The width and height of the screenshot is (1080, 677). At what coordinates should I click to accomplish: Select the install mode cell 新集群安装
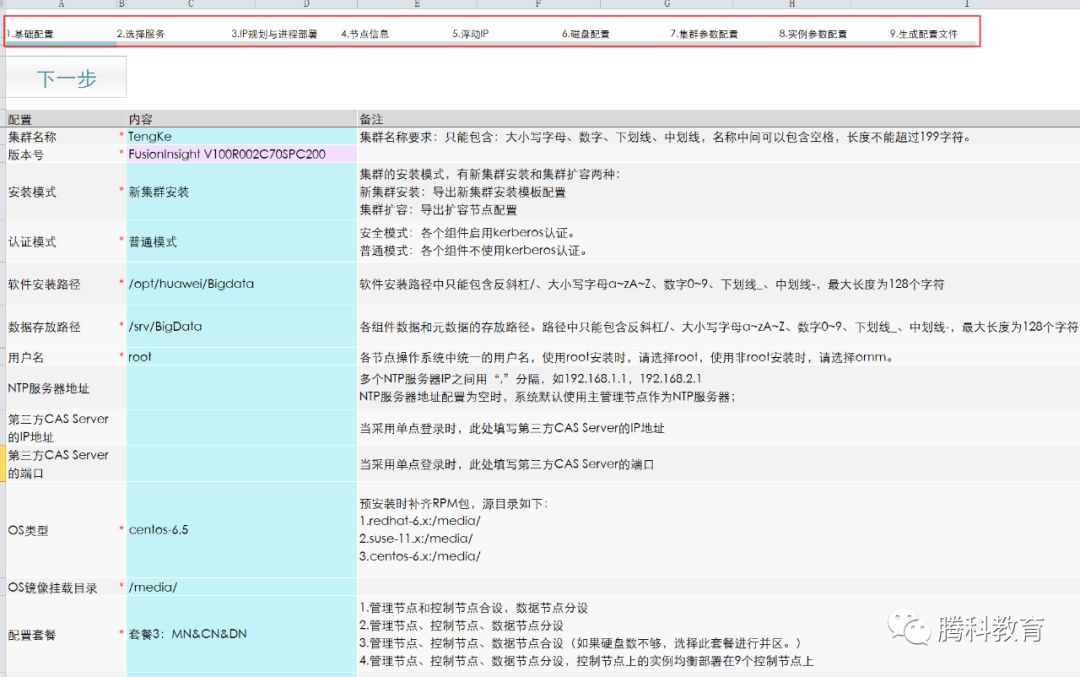241,192
